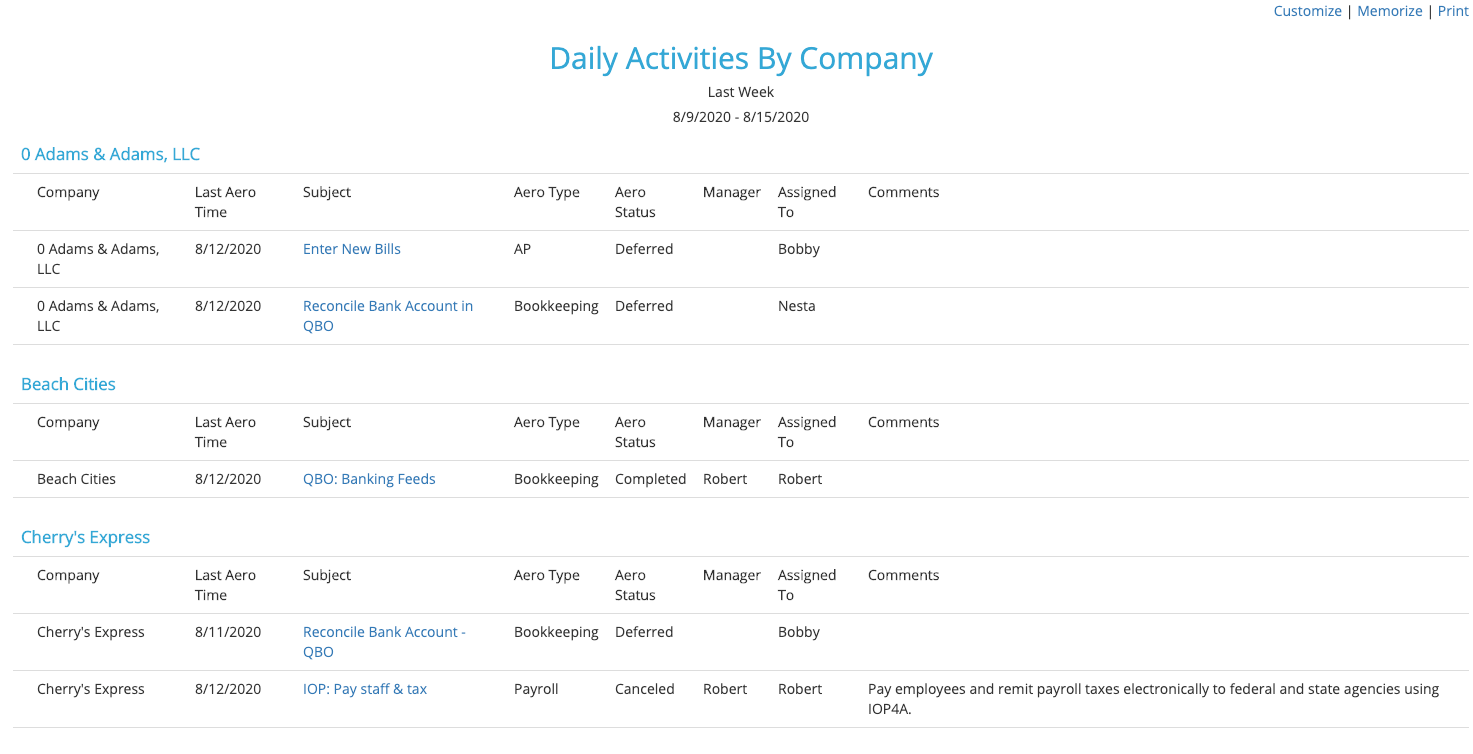Screen dimensions: 1473x754
Task: Select the Completed status for Beach Cities
Action: pyautogui.click(x=650, y=479)
